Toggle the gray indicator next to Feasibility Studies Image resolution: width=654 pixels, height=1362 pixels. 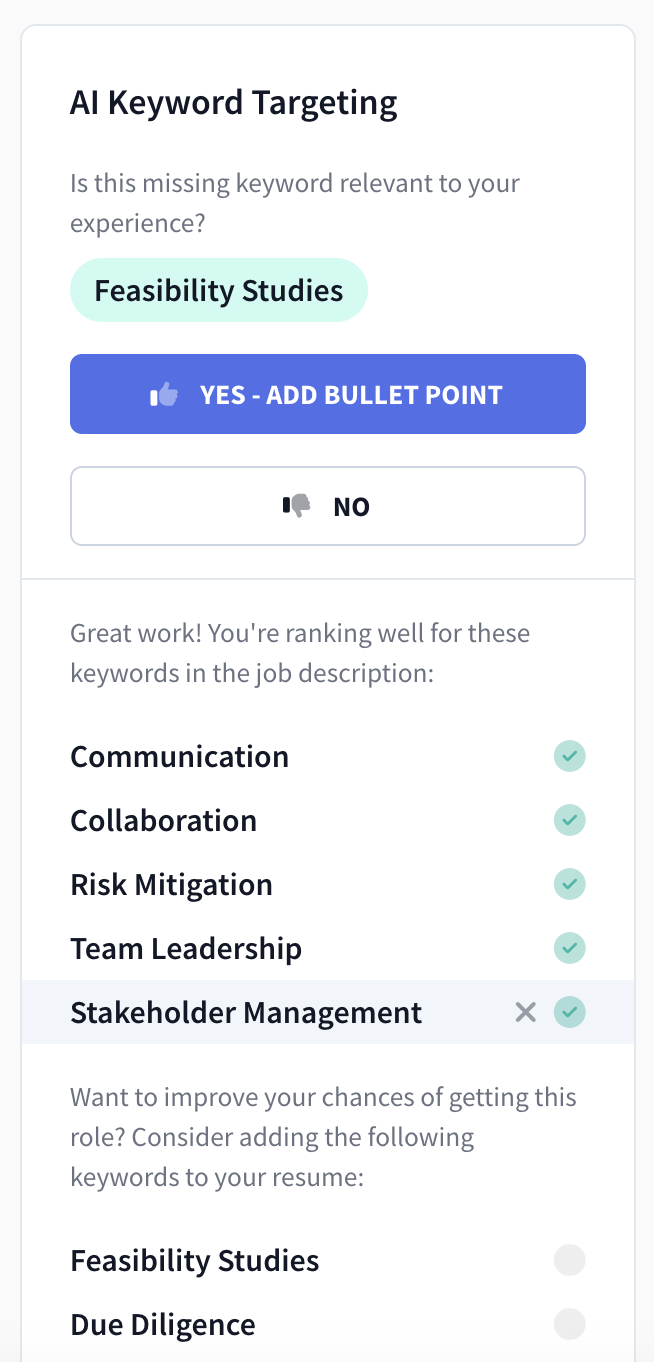click(569, 1260)
